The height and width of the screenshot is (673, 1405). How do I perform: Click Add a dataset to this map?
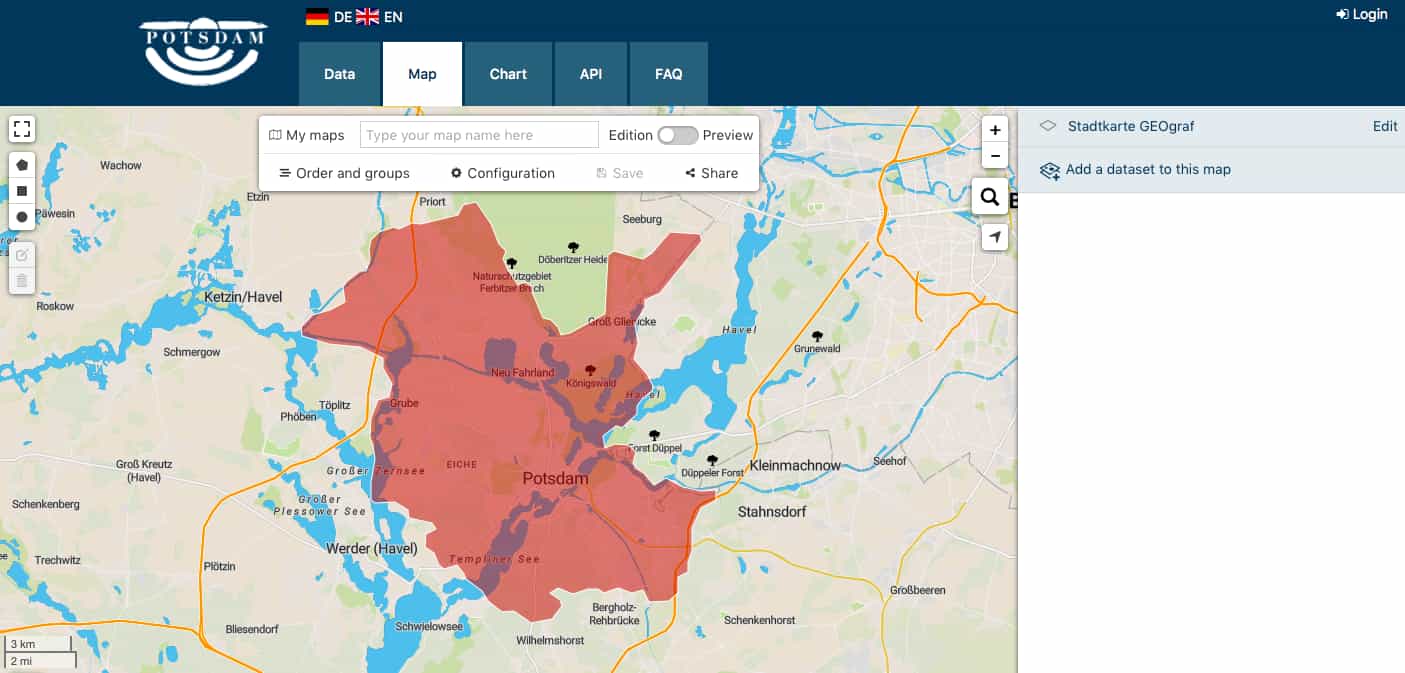coord(1147,170)
